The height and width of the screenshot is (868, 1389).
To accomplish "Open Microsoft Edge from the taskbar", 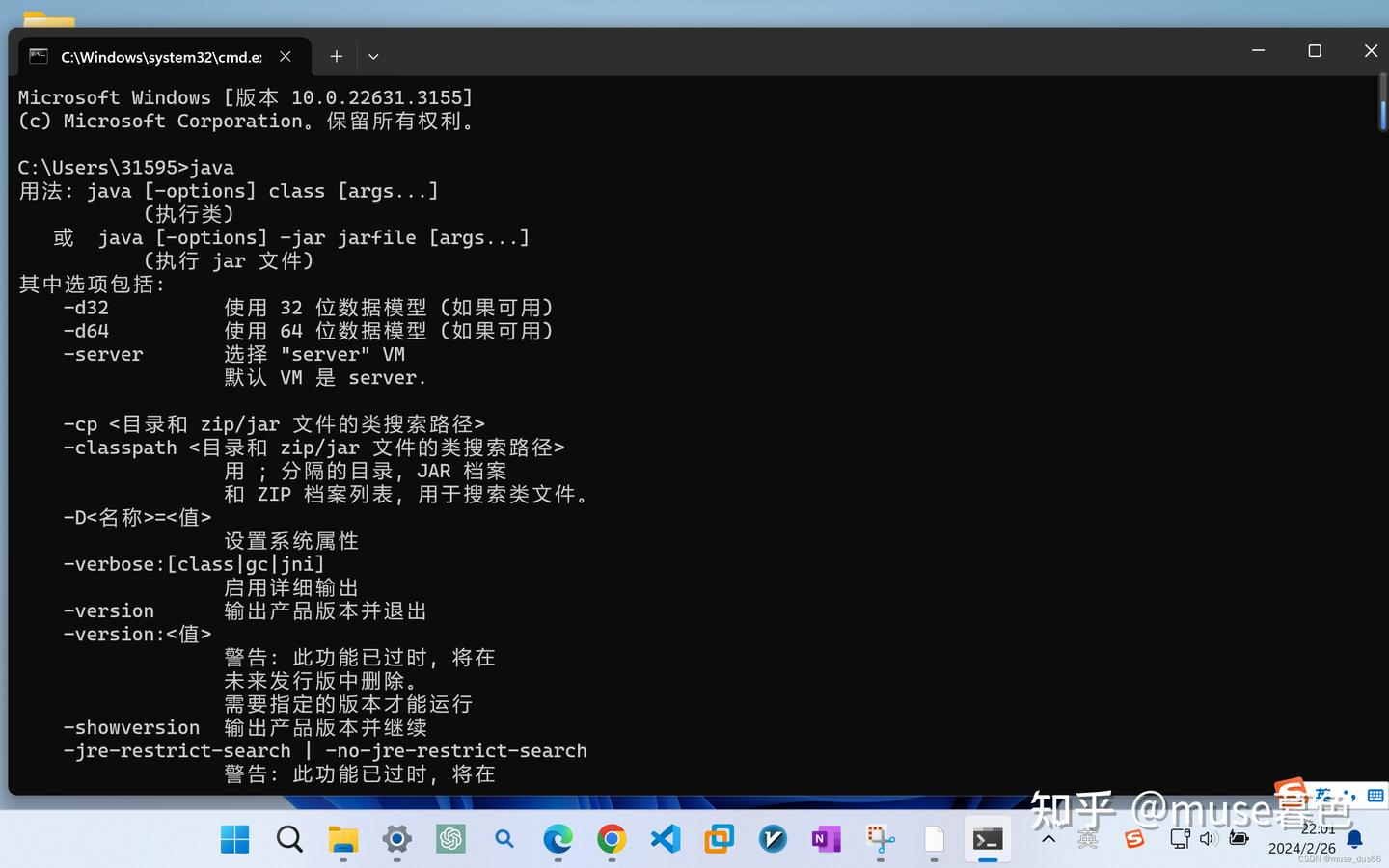I will (558, 839).
